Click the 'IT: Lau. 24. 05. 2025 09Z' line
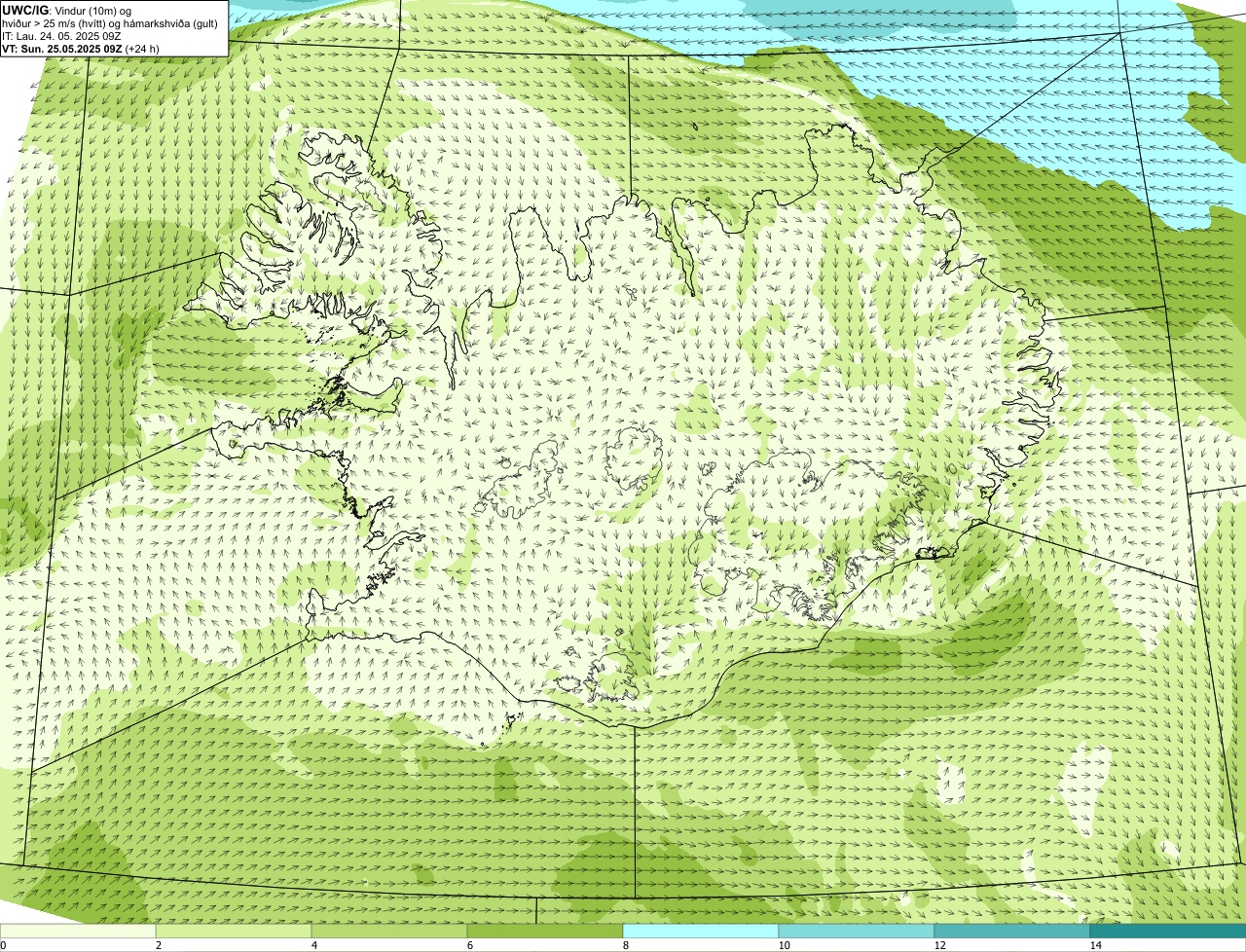The height and width of the screenshot is (952, 1246). (x=61, y=36)
